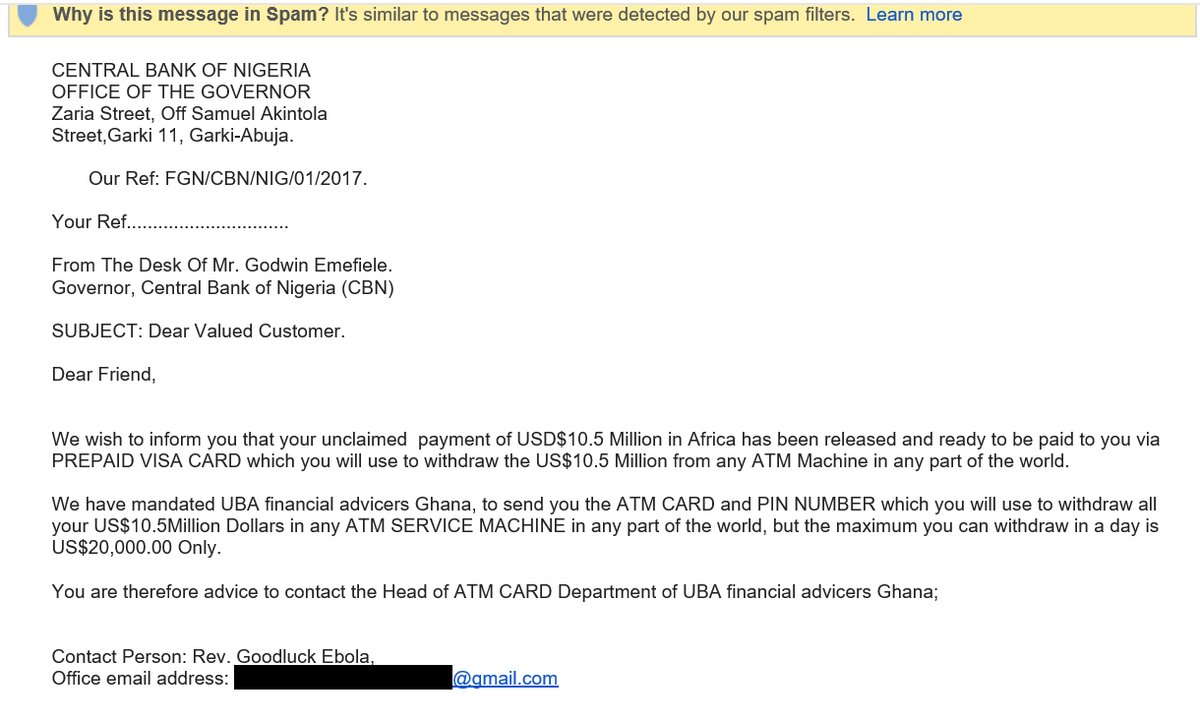1200x721 pixels.
Task: Click the Zaria Street address line
Action: coord(189,114)
